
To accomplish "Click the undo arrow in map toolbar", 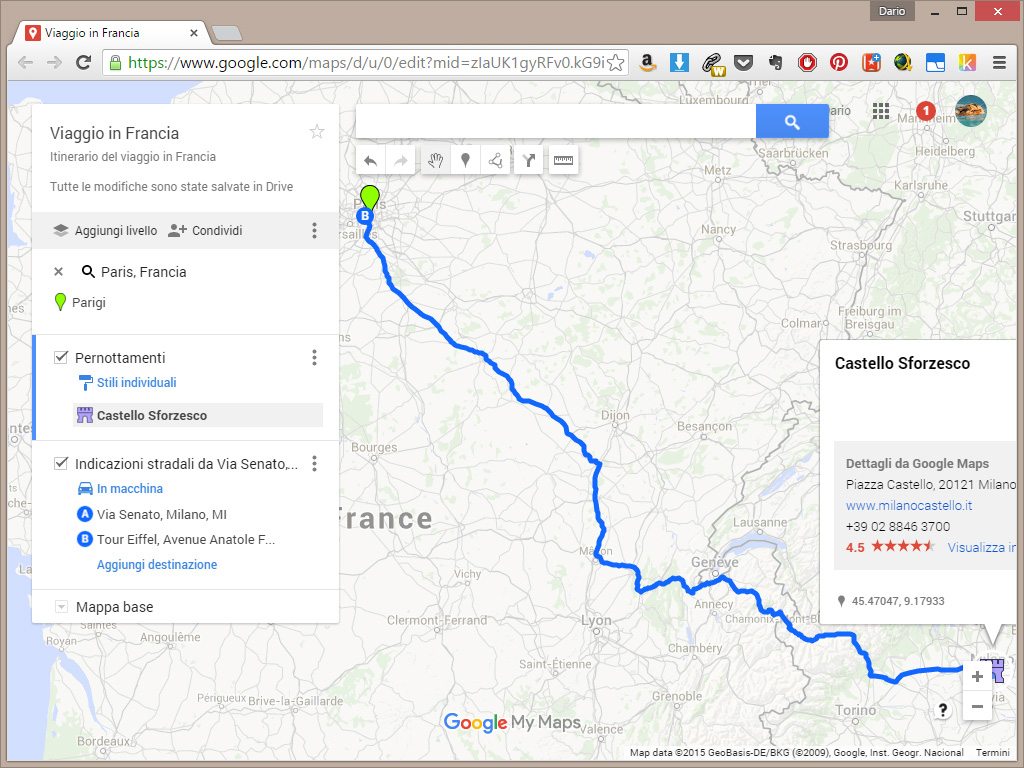I will tap(370, 160).
